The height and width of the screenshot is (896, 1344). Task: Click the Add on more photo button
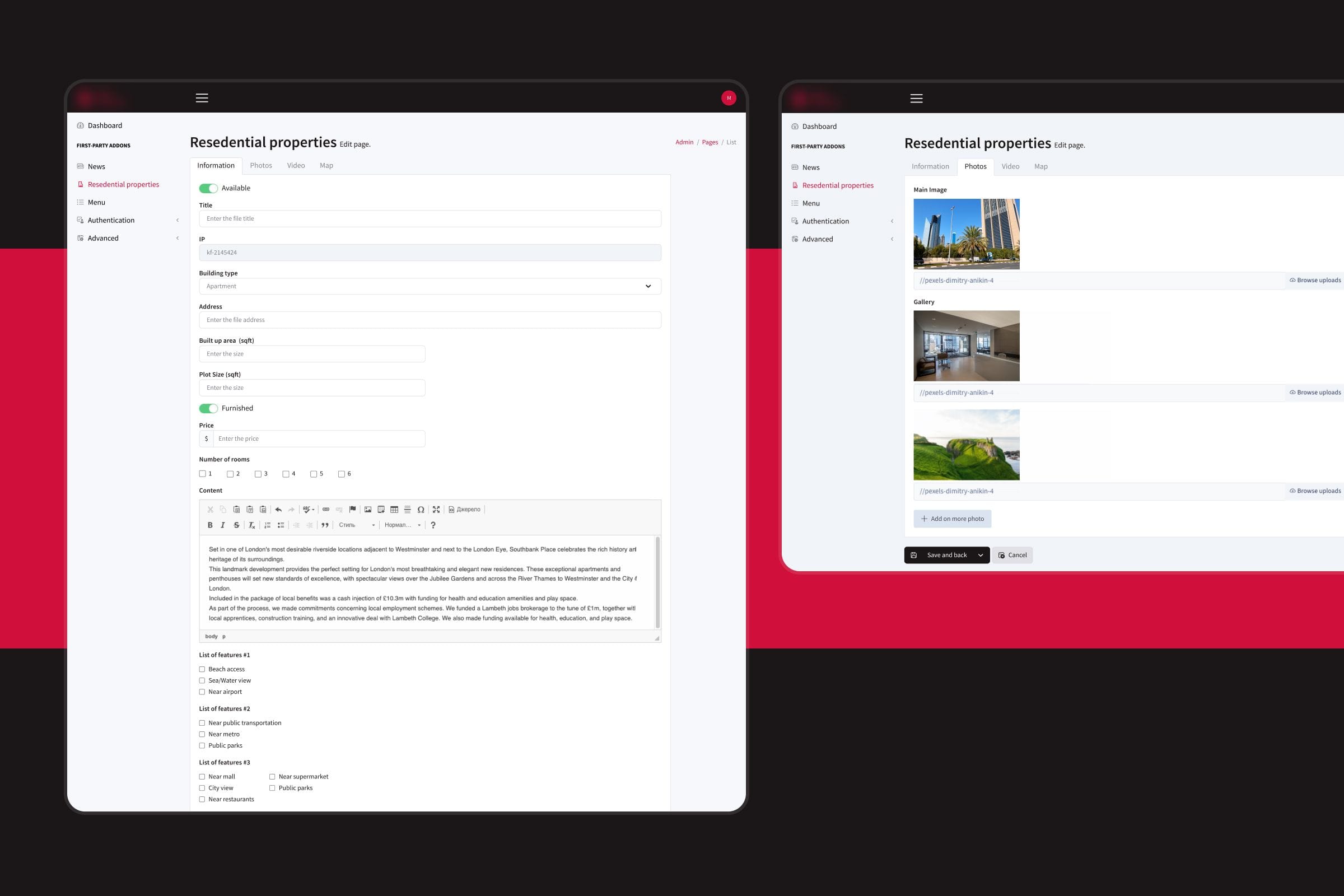tap(952, 519)
